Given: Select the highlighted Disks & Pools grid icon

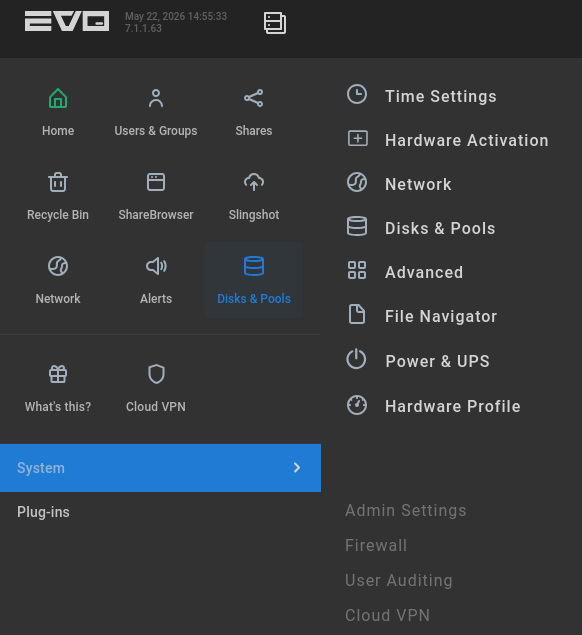Looking at the screenshot, I should point(254,266).
